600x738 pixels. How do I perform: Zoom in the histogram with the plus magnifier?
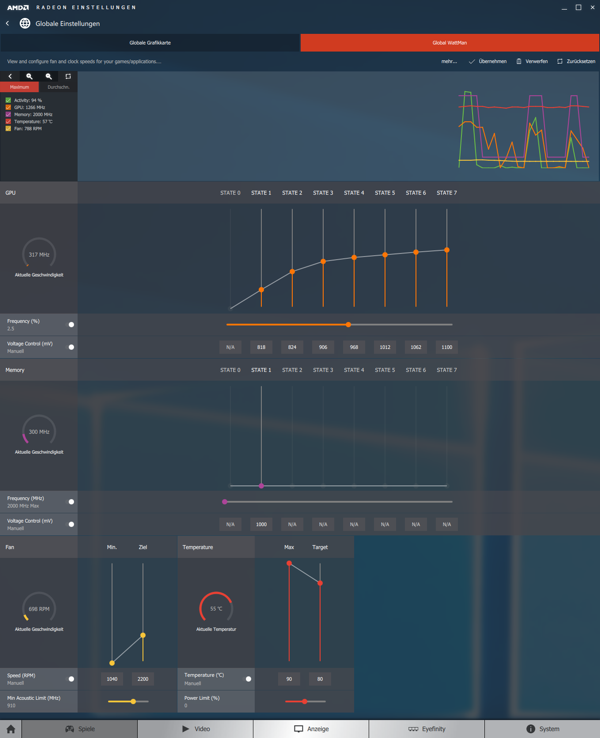pyautogui.click(x=29, y=76)
